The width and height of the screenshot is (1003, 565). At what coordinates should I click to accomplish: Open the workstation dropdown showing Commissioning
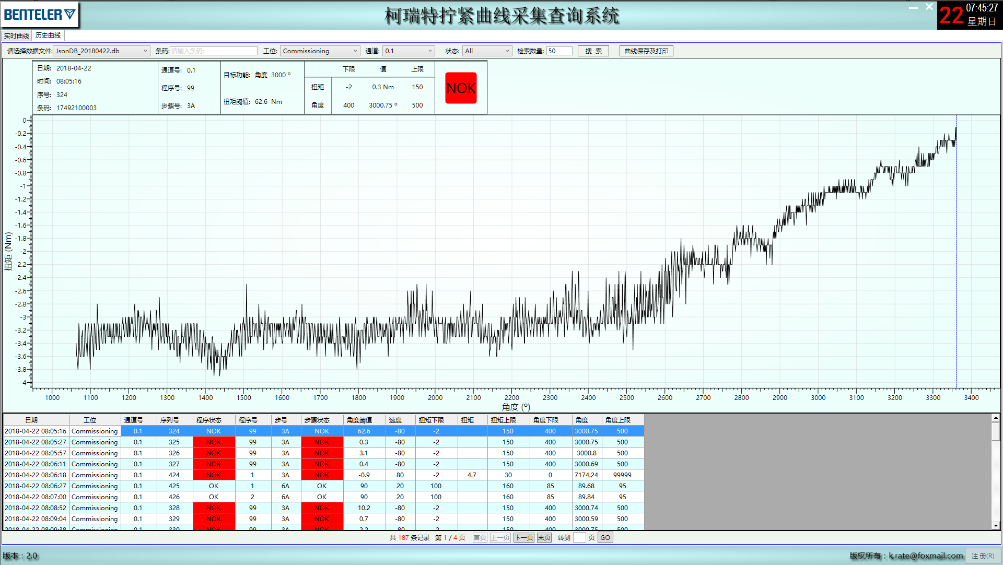(320, 51)
